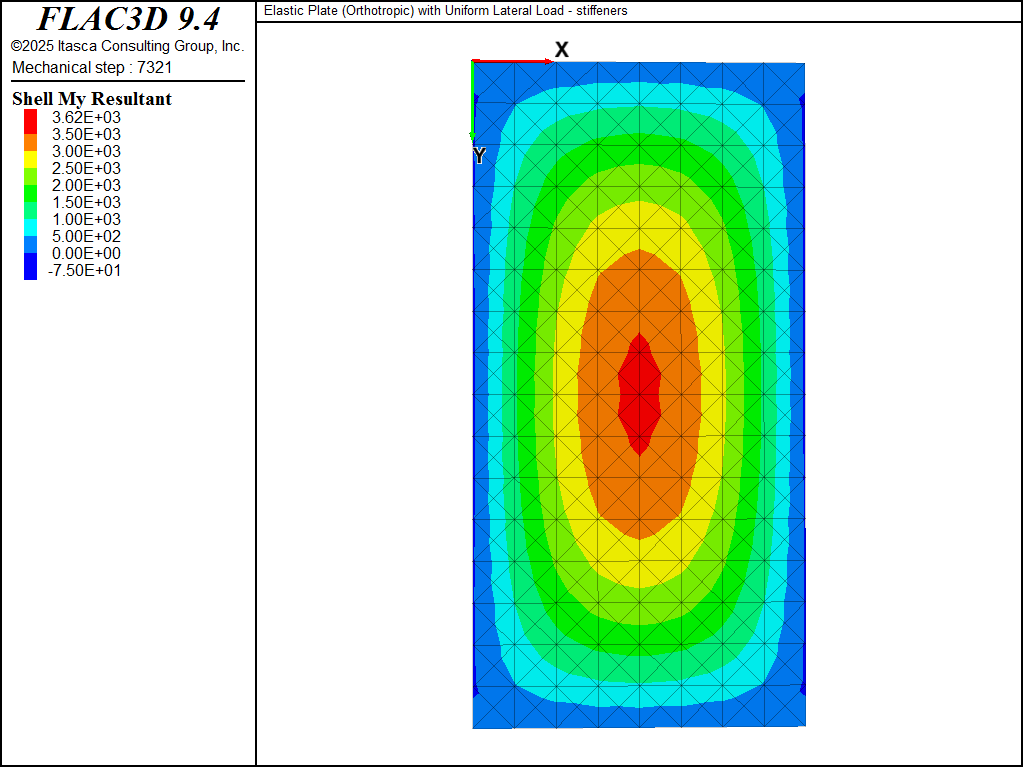Click the -7.50E+01 legend value
This screenshot has height=768, width=1024.
click(86, 270)
